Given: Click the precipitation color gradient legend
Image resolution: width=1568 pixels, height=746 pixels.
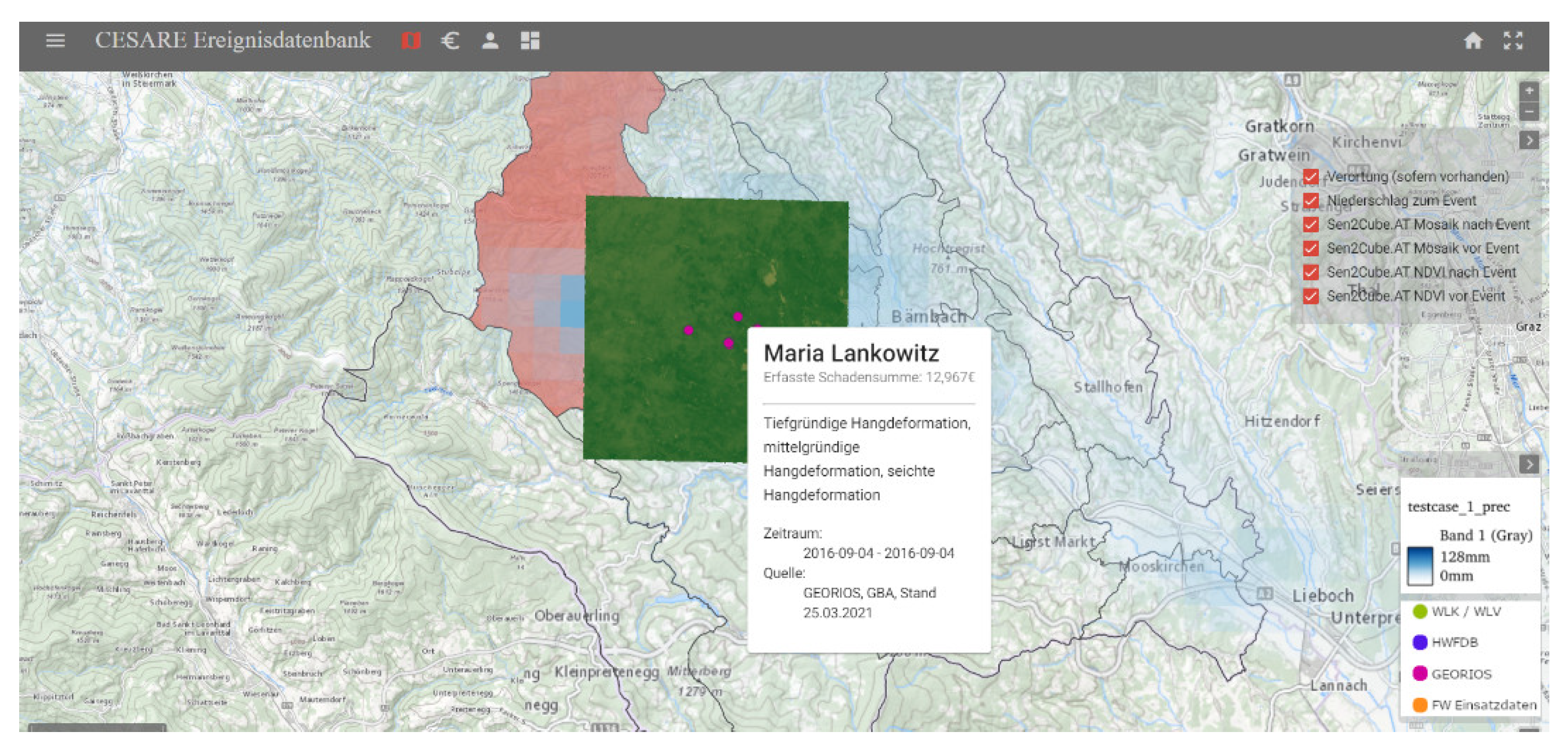Looking at the screenshot, I should pyautogui.click(x=1420, y=566).
